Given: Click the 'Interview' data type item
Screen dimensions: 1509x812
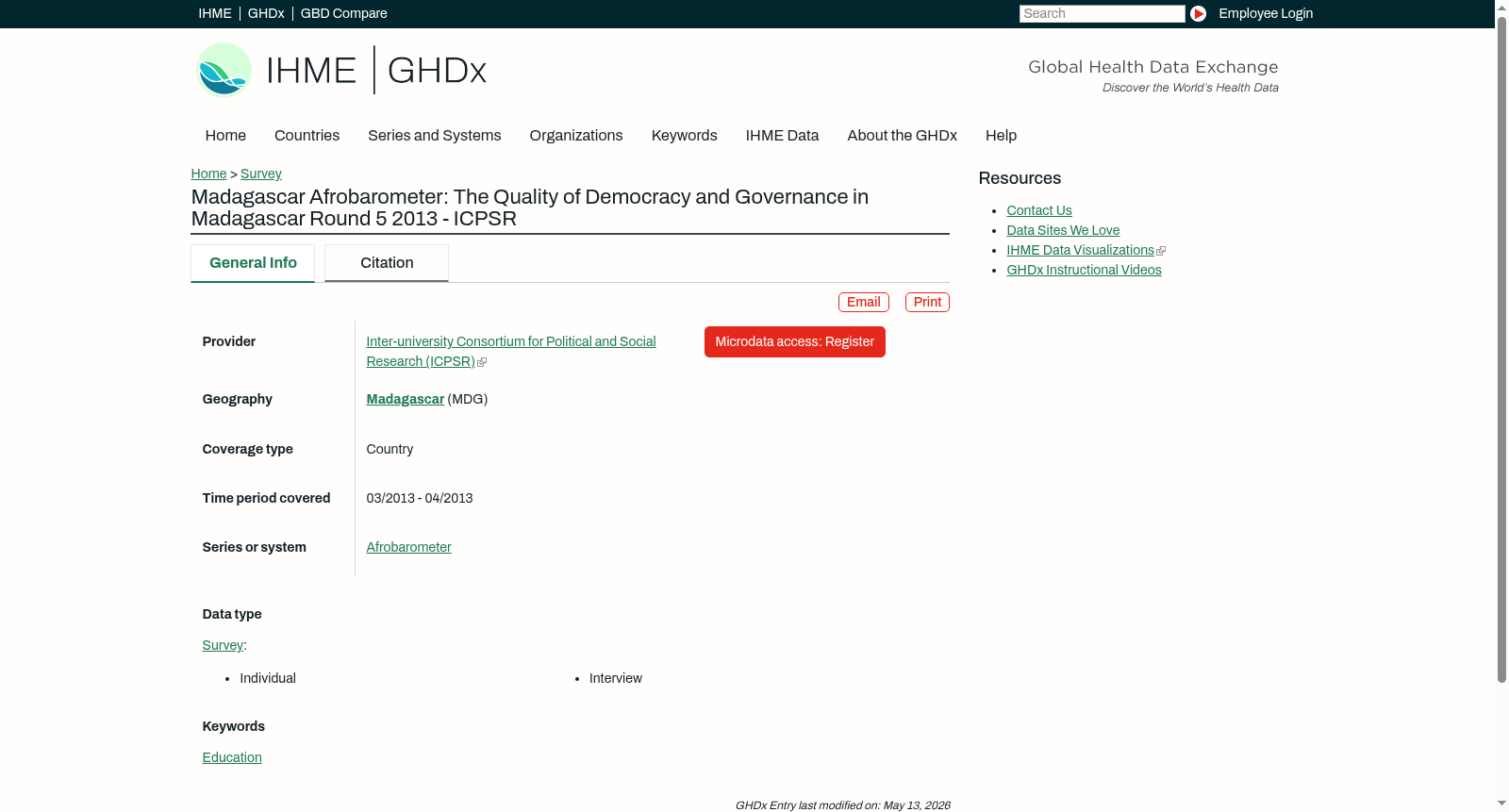Looking at the screenshot, I should click(616, 678).
